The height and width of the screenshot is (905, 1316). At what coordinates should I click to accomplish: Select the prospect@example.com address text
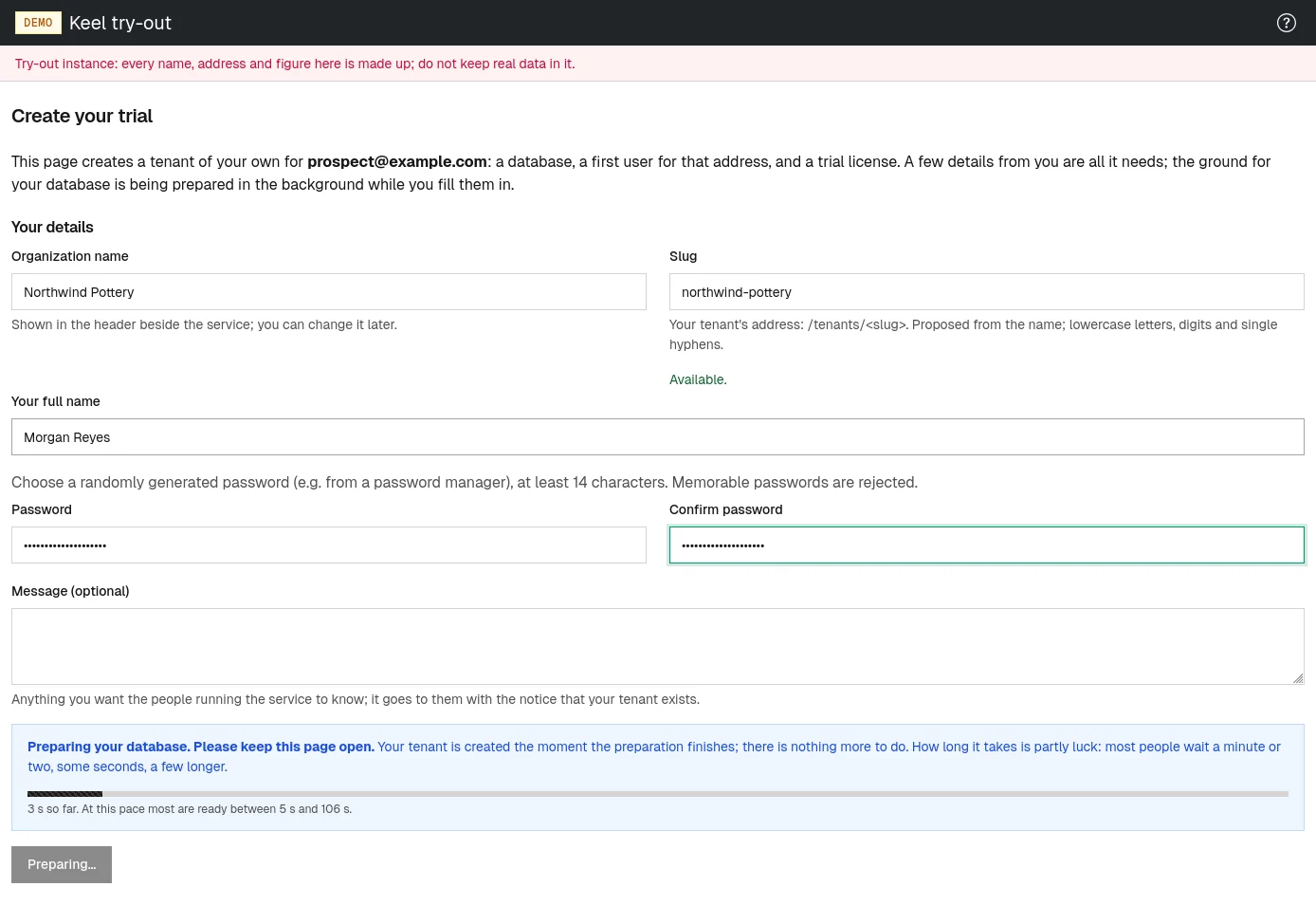click(397, 161)
